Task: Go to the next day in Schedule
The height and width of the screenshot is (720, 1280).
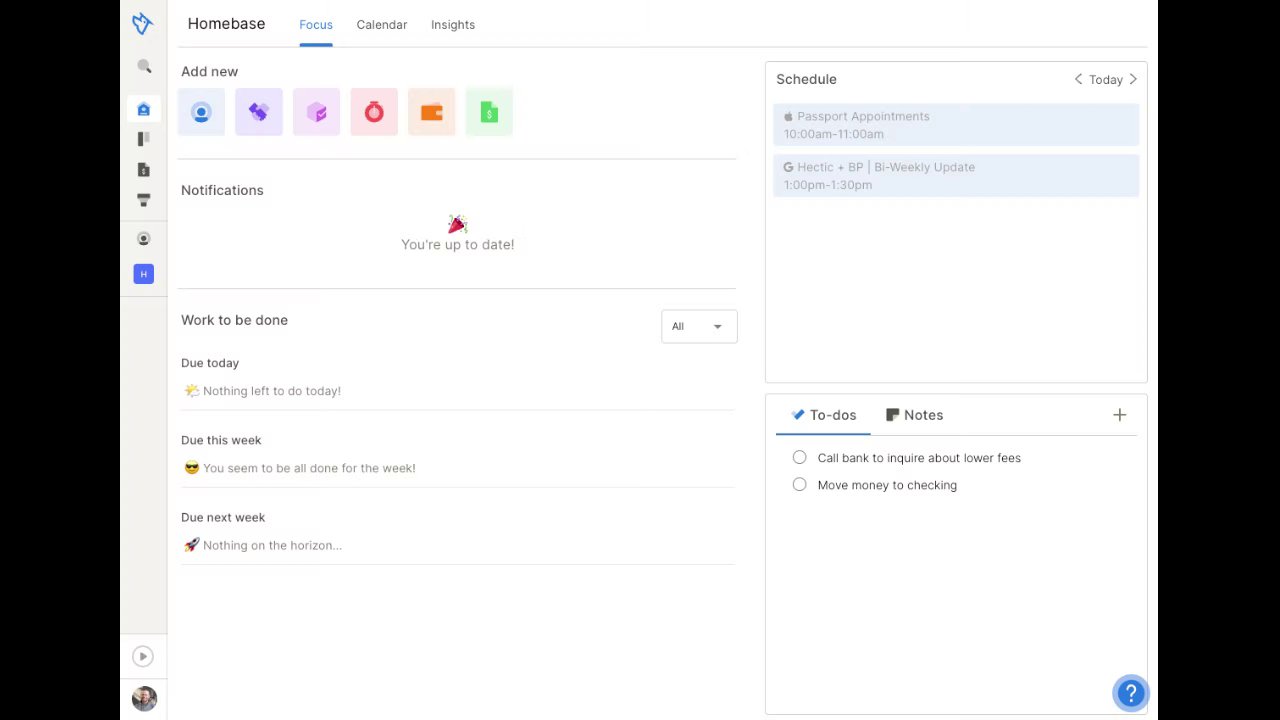Action: point(1133,79)
